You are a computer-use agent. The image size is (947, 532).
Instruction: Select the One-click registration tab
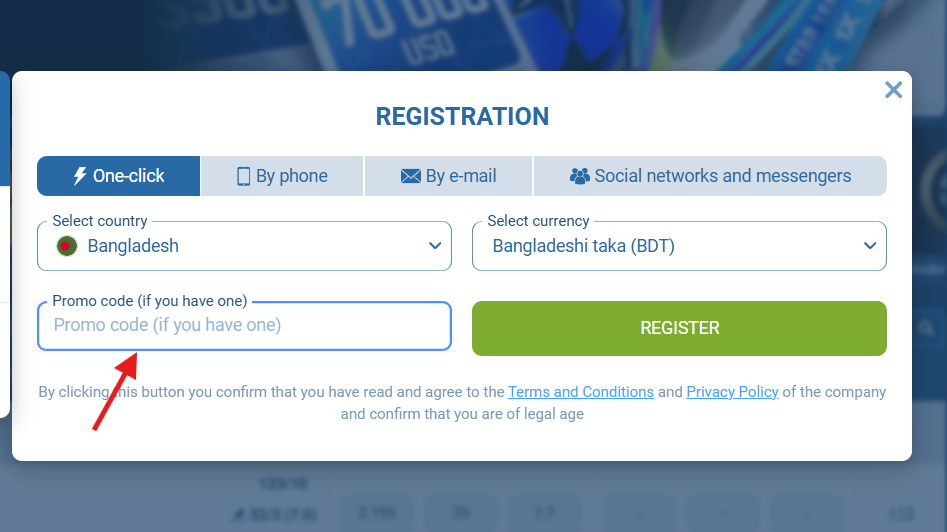click(119, 176)
